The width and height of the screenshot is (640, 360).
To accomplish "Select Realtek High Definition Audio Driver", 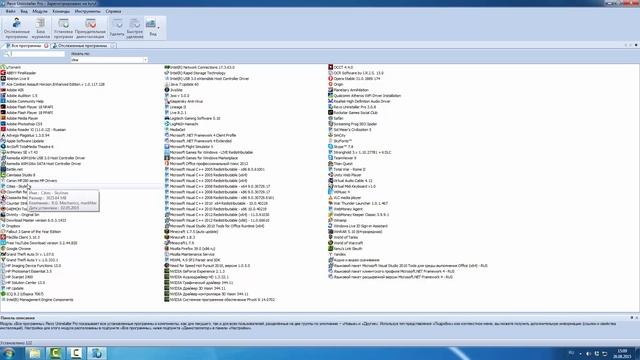I will 359,101.
